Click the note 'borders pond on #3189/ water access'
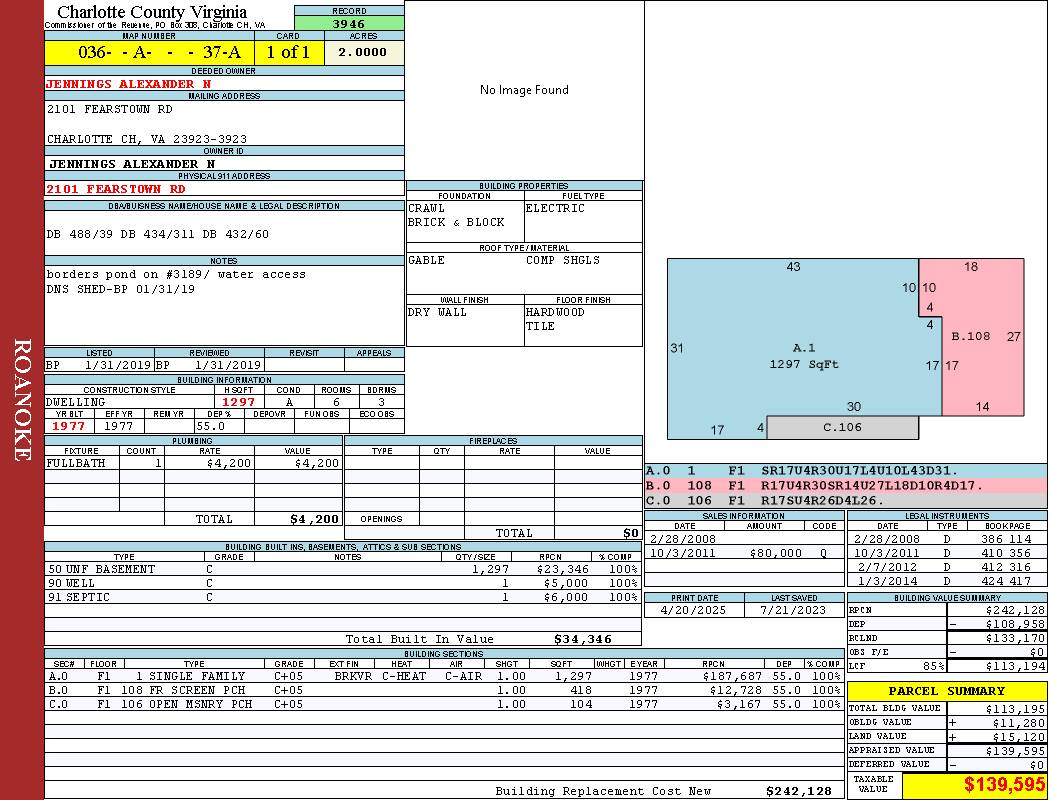The image size is (1050, 800). pos(176,274)
